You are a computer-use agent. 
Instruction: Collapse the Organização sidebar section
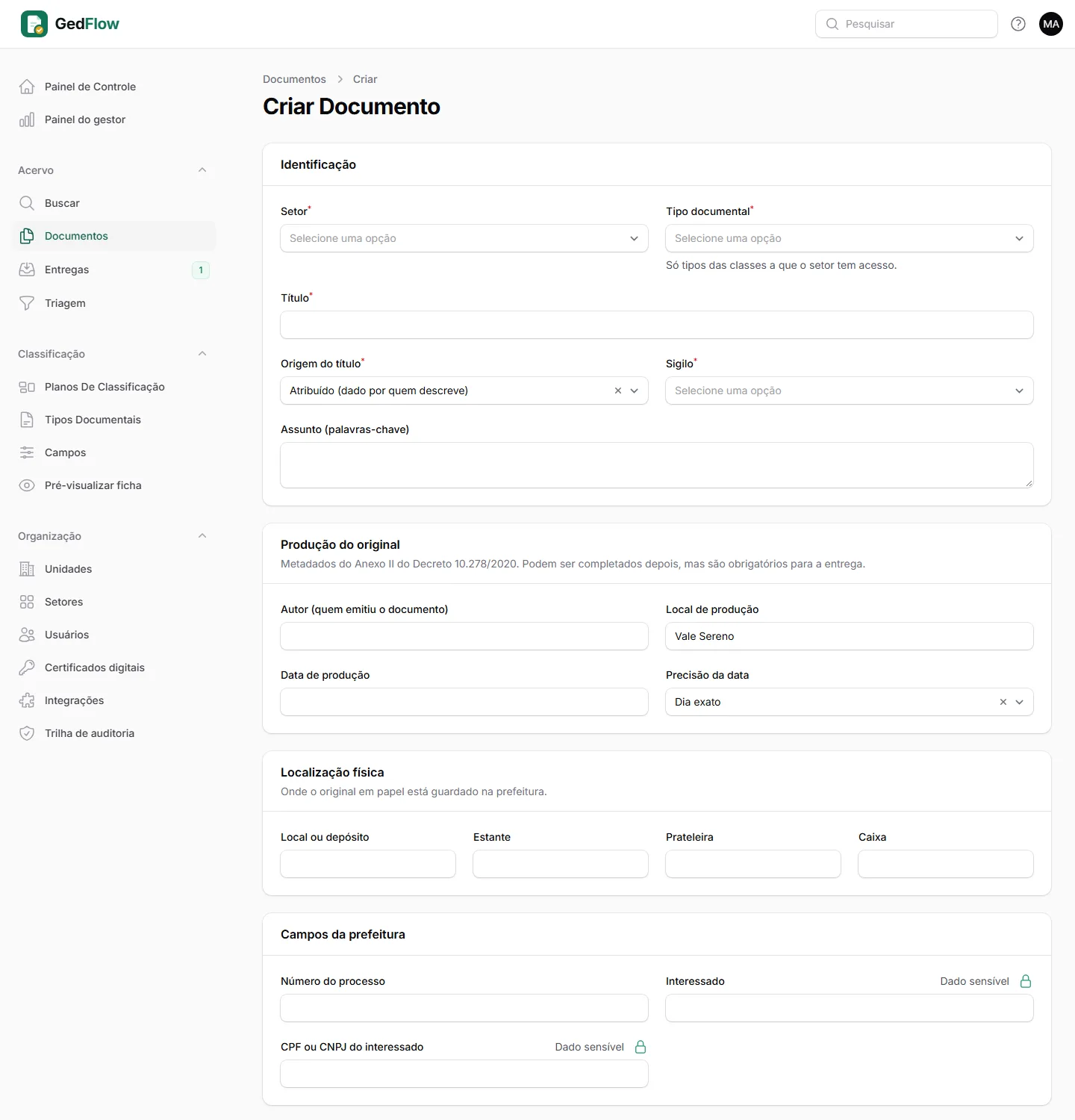point(202,536)
